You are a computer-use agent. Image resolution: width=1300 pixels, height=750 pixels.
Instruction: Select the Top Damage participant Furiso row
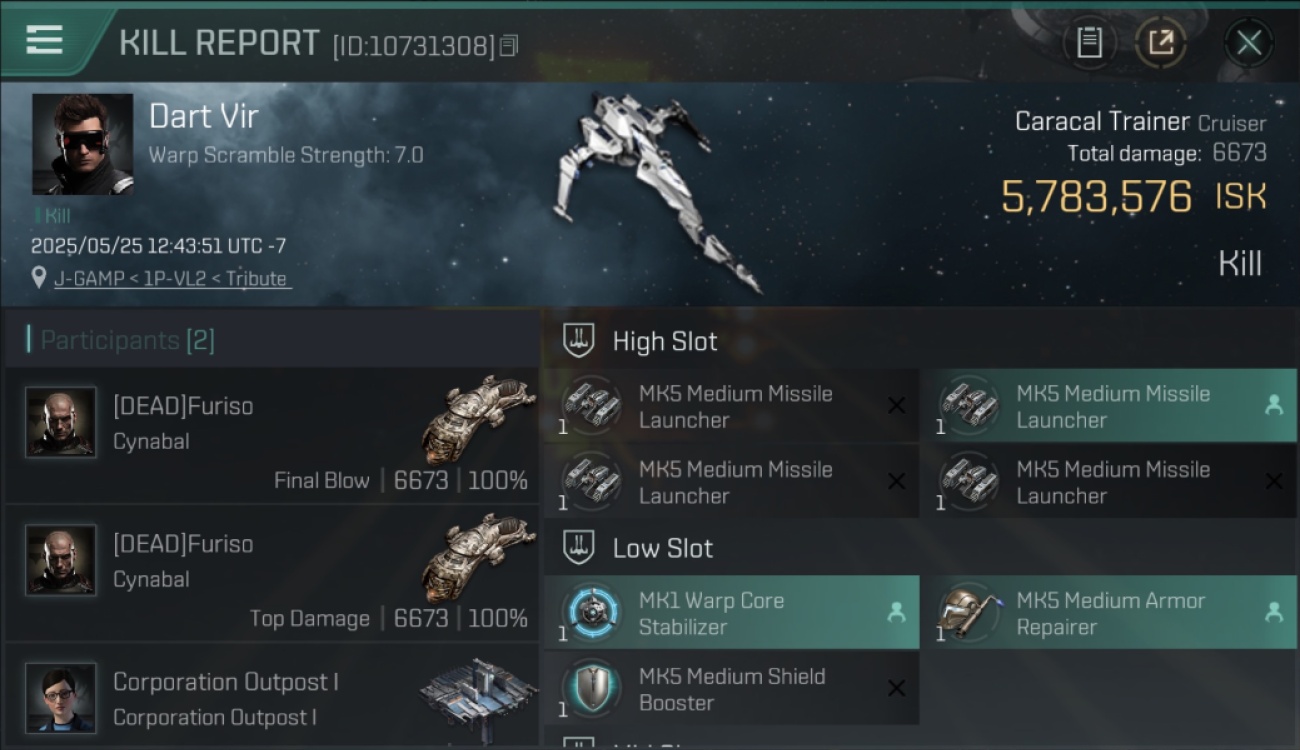(272, 573)
